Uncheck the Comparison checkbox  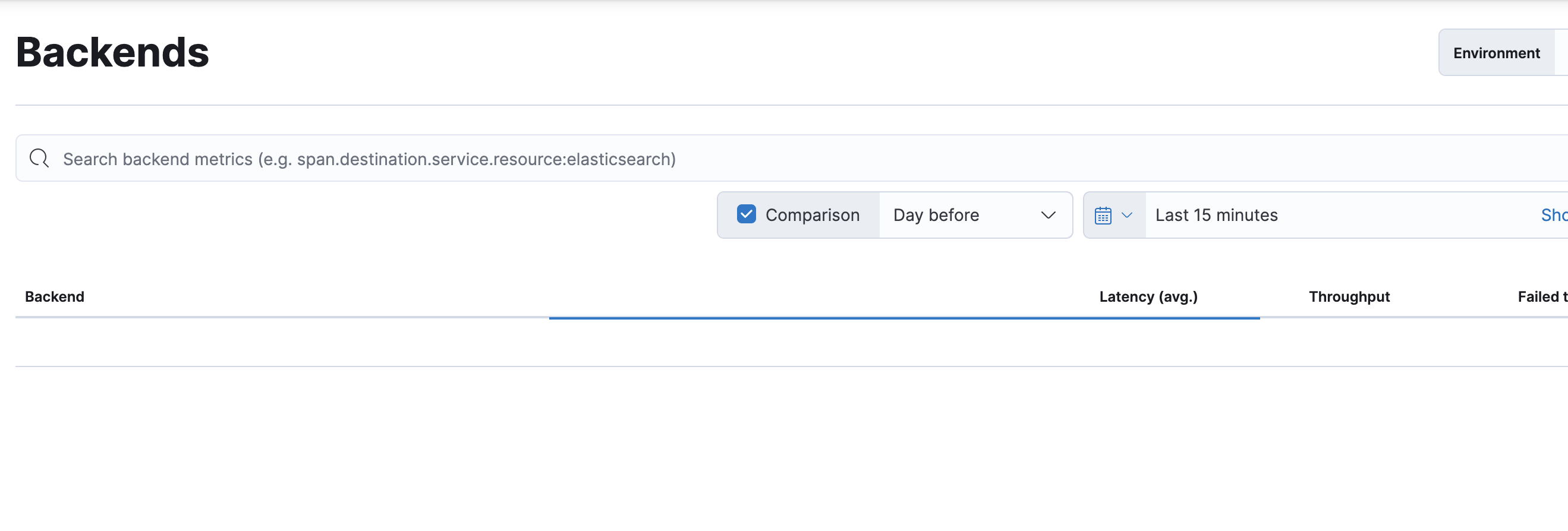coord(747,214)
